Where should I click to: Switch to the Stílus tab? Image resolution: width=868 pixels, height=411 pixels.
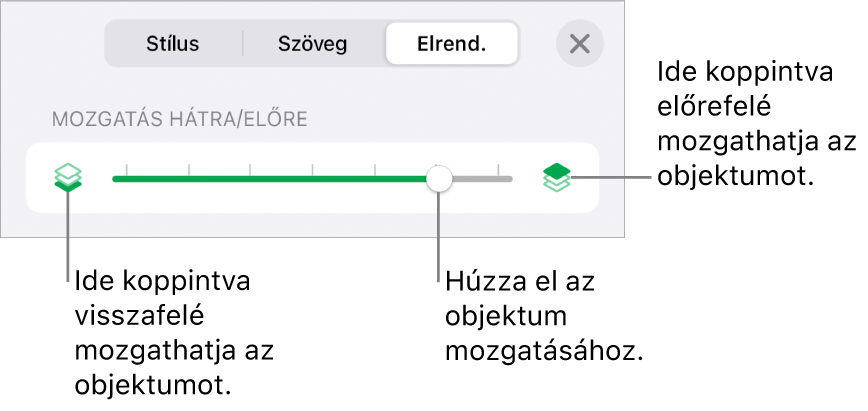[173, 45]
